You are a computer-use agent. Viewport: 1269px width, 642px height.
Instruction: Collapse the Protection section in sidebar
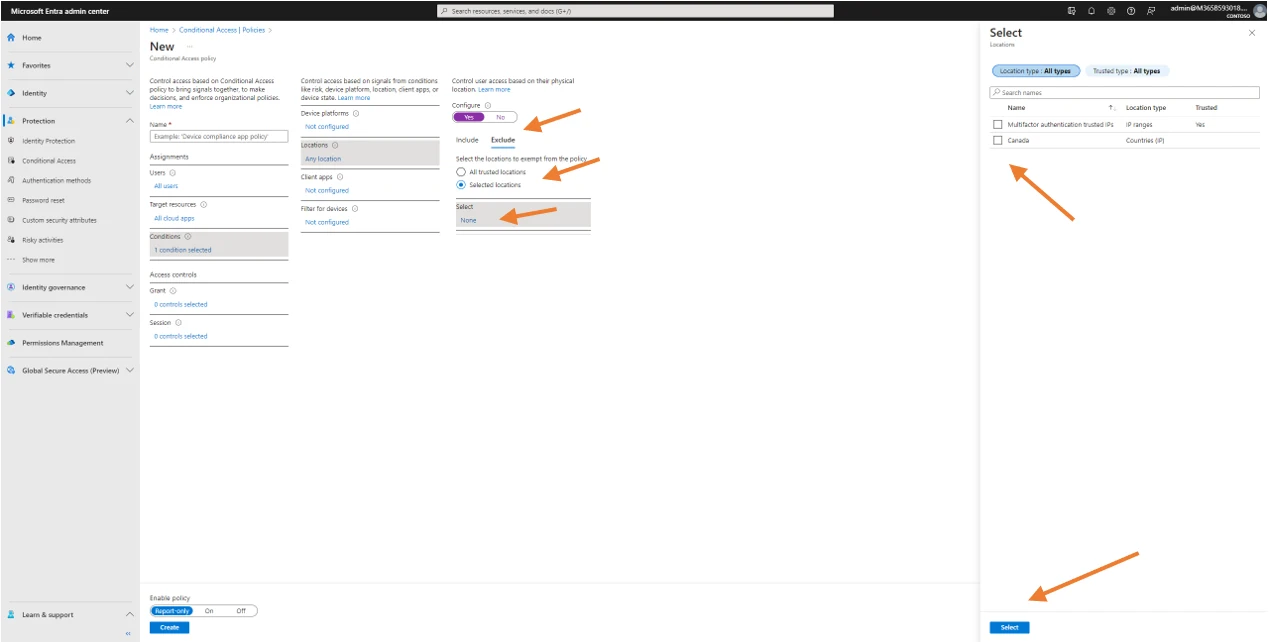(129, 121)
